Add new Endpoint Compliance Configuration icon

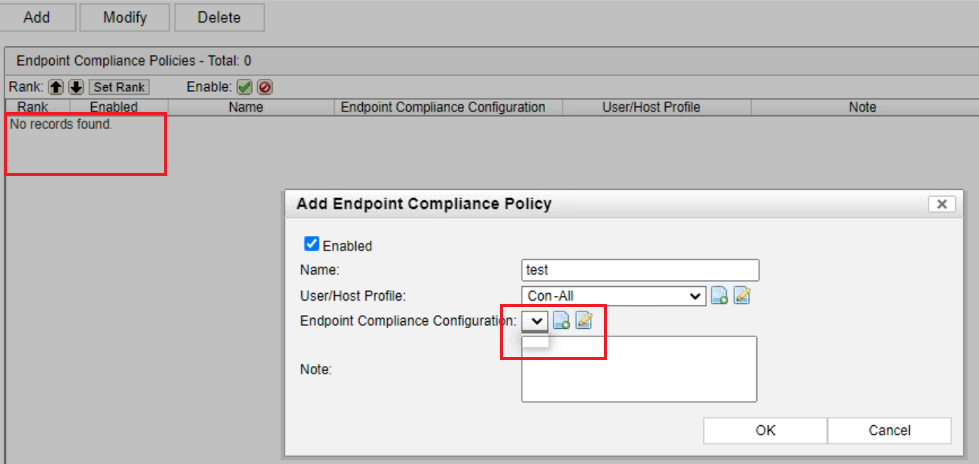click(x=562, y=321)
